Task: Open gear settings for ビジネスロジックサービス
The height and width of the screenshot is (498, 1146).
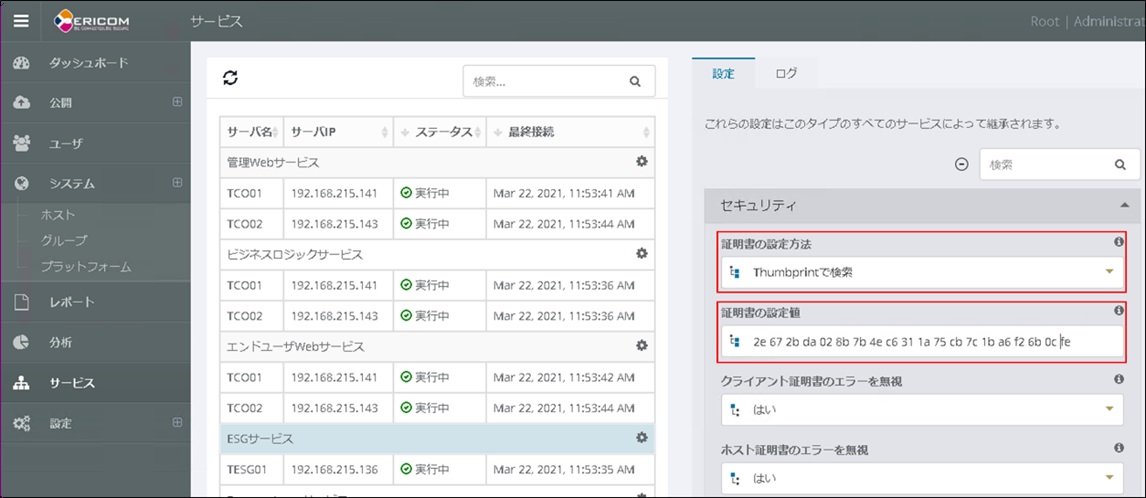Action: (x=642, y=254)
